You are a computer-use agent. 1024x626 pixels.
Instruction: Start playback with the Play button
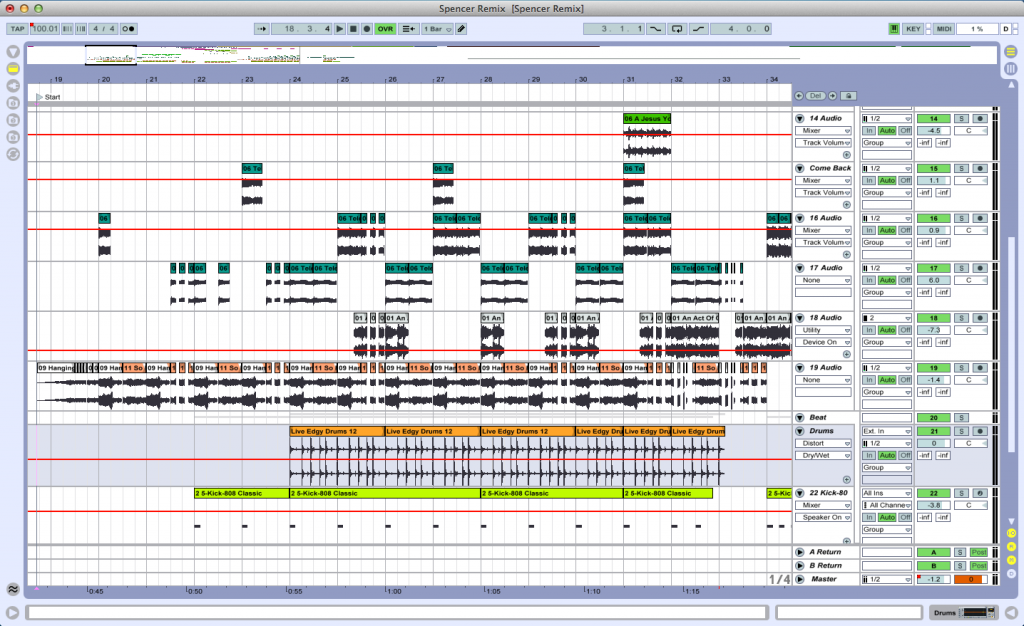coord(340,29)
